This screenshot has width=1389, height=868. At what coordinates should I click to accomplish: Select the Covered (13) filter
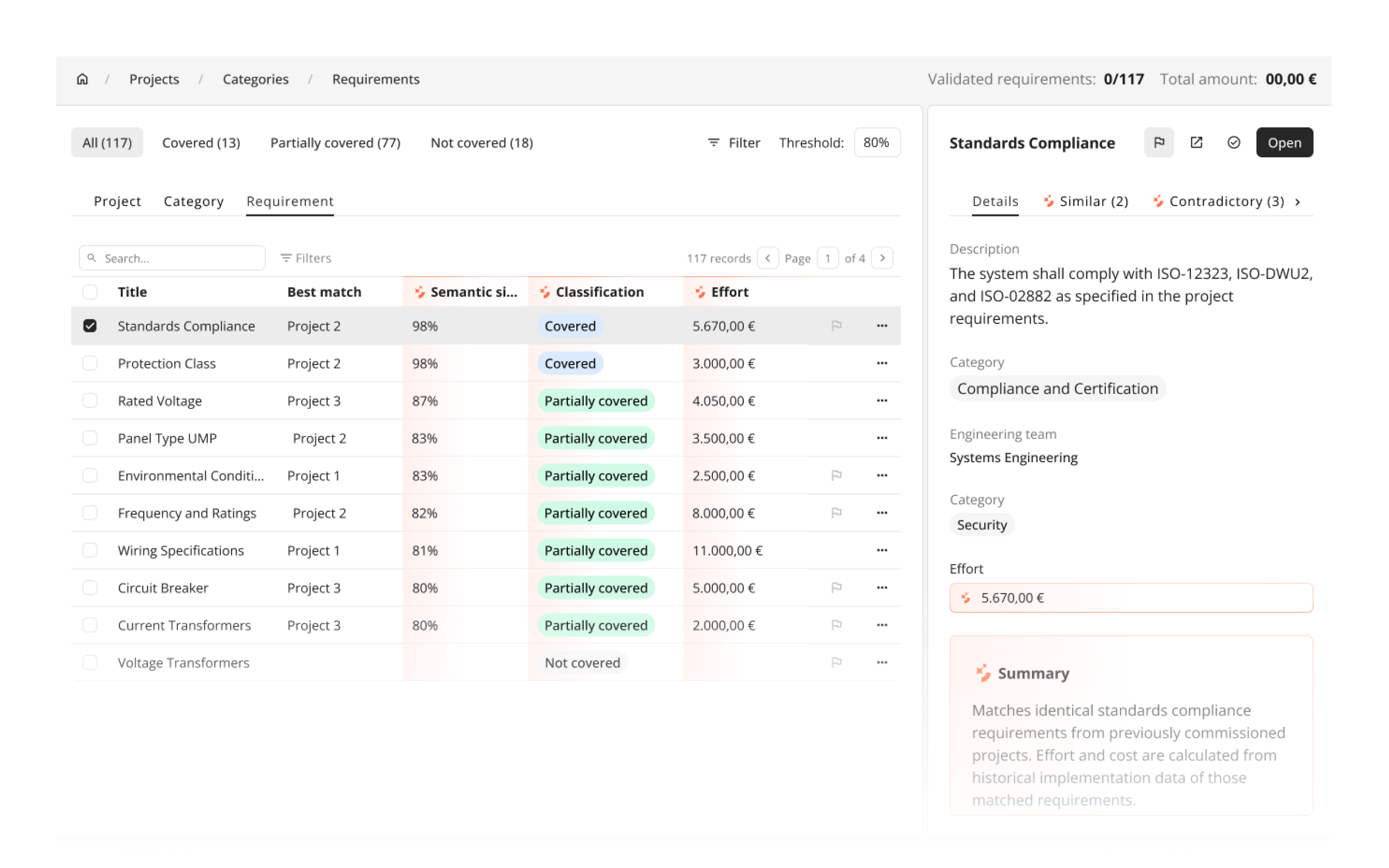[201, 142]
